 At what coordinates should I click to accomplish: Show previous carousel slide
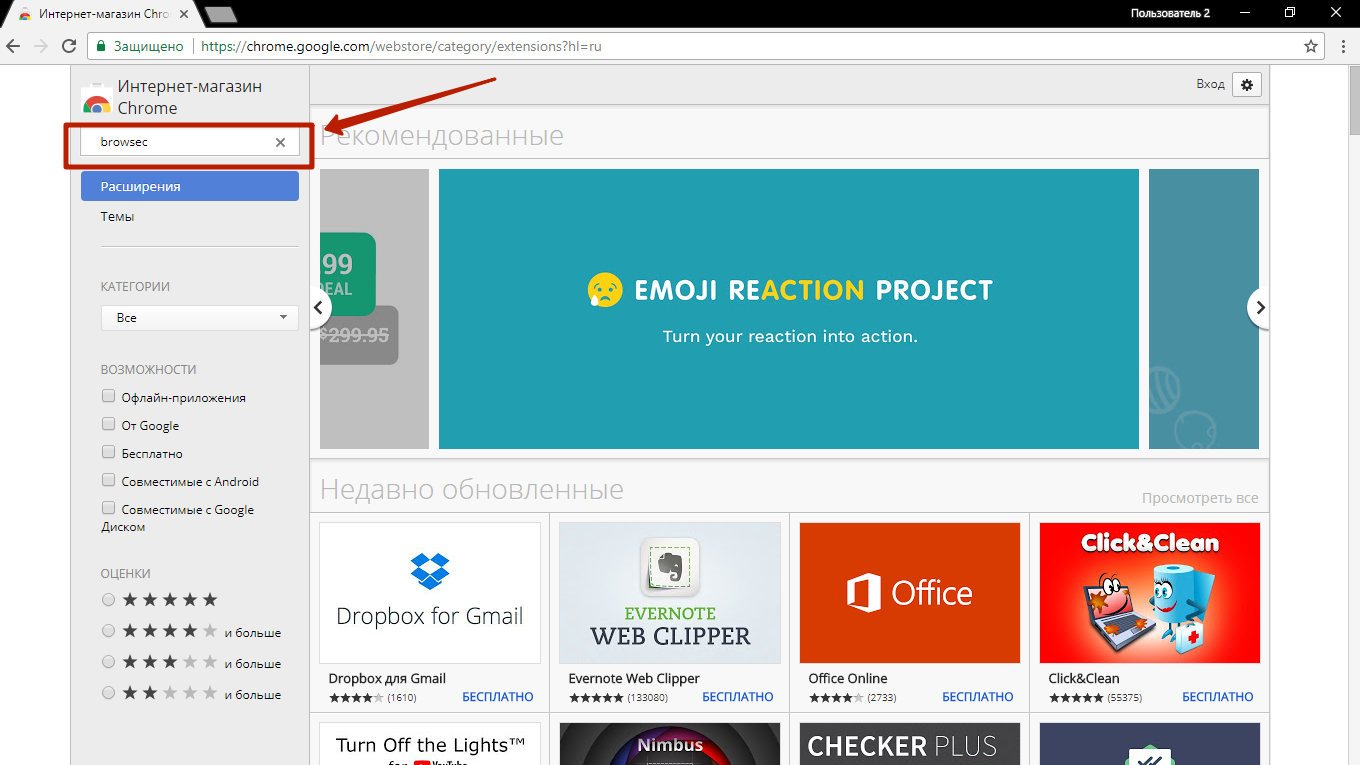pos(318,308)
